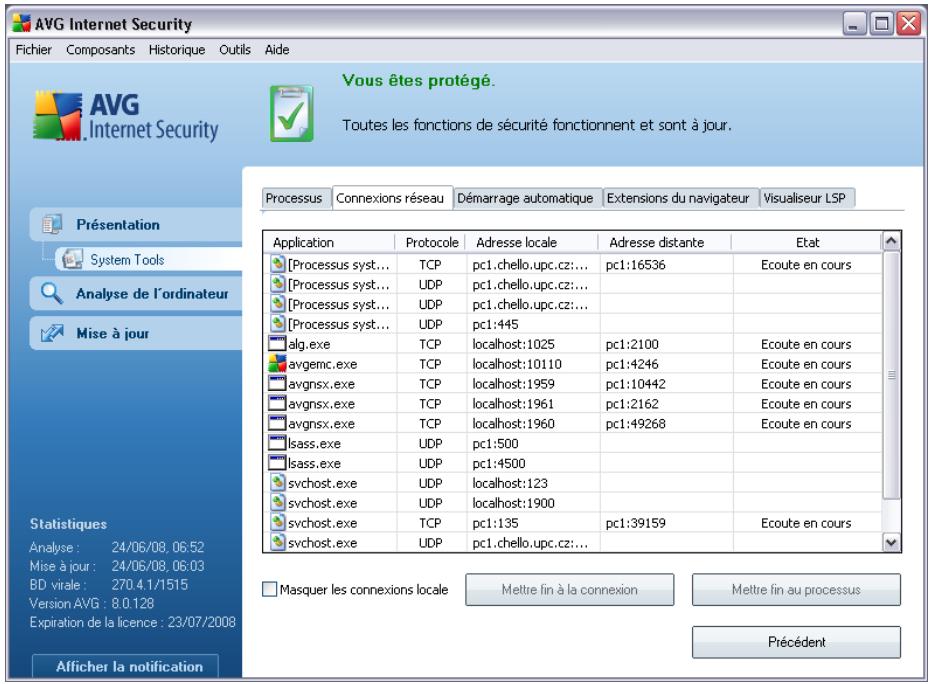Click icon of avgnsx.exe row with localhost:1960

[x=277, y=423]
